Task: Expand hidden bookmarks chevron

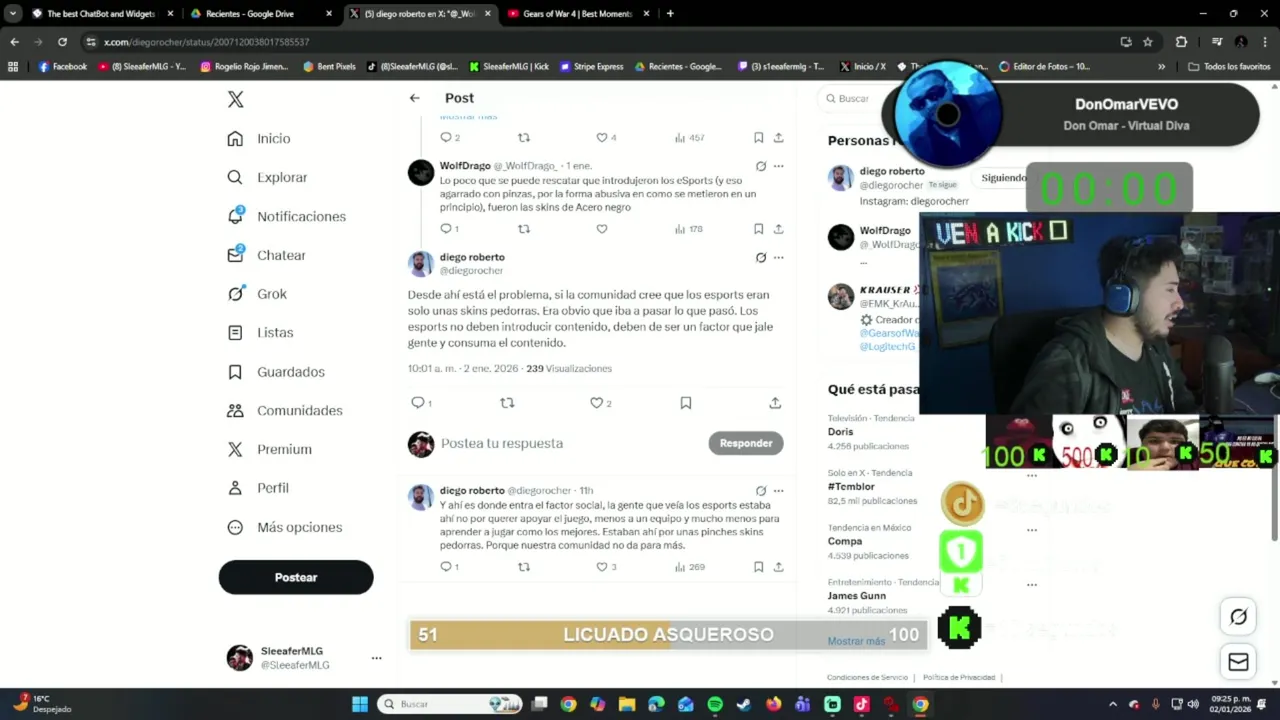Action: 1161,67
